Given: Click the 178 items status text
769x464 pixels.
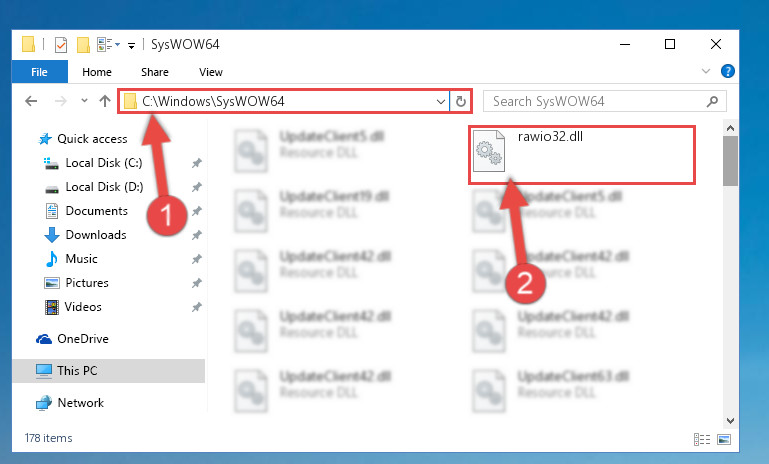Looking at the screenshot, I should tap(49, 438).
